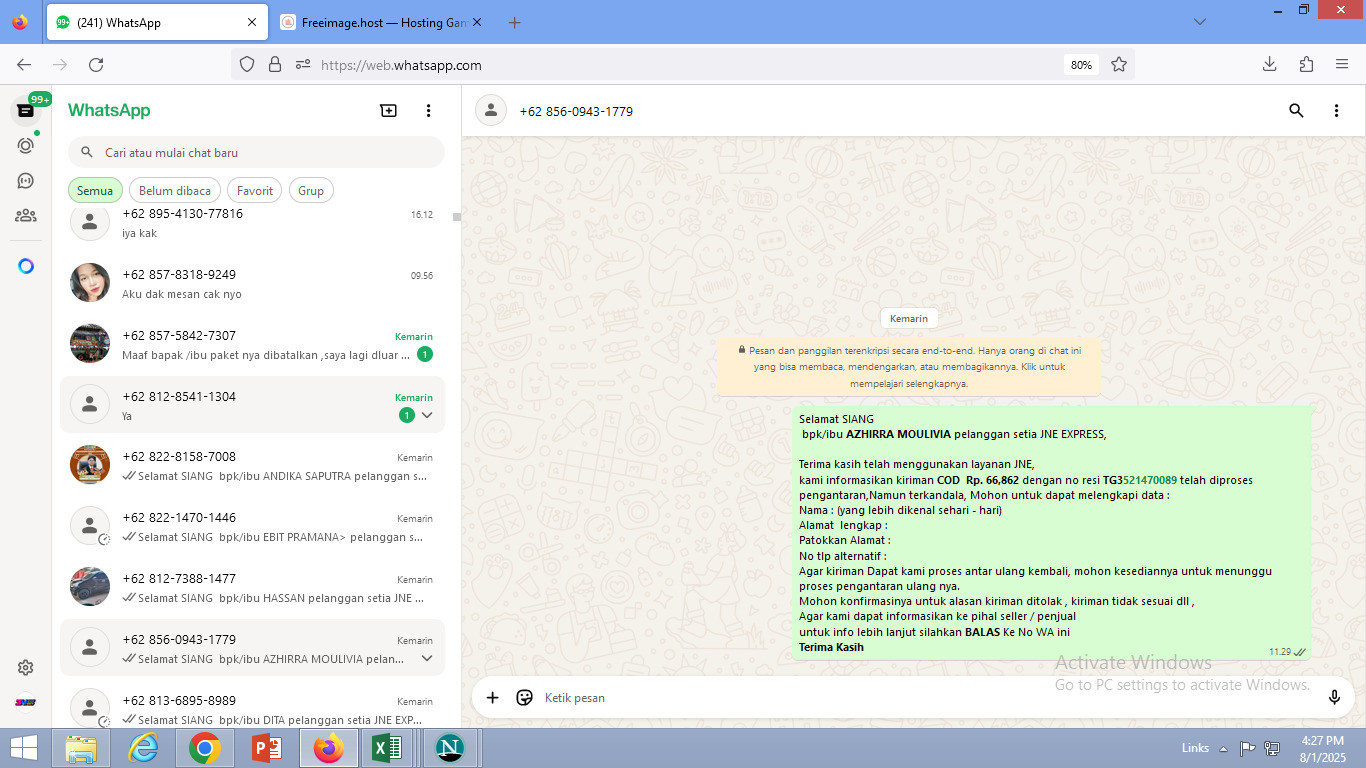The image size is (1366, 768).
Task: Open the Windows Start button
Action: coord(24,748)
